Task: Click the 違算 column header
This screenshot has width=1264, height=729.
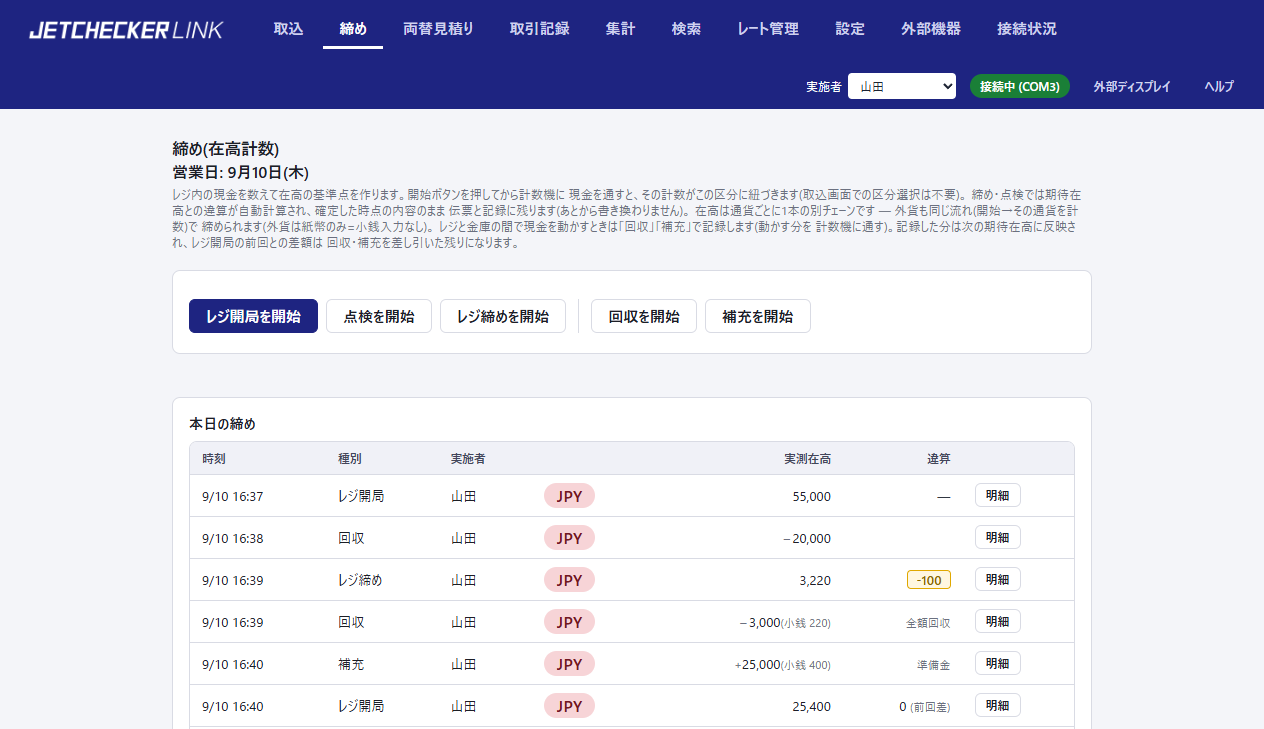Action: click(x=938, y=459)
